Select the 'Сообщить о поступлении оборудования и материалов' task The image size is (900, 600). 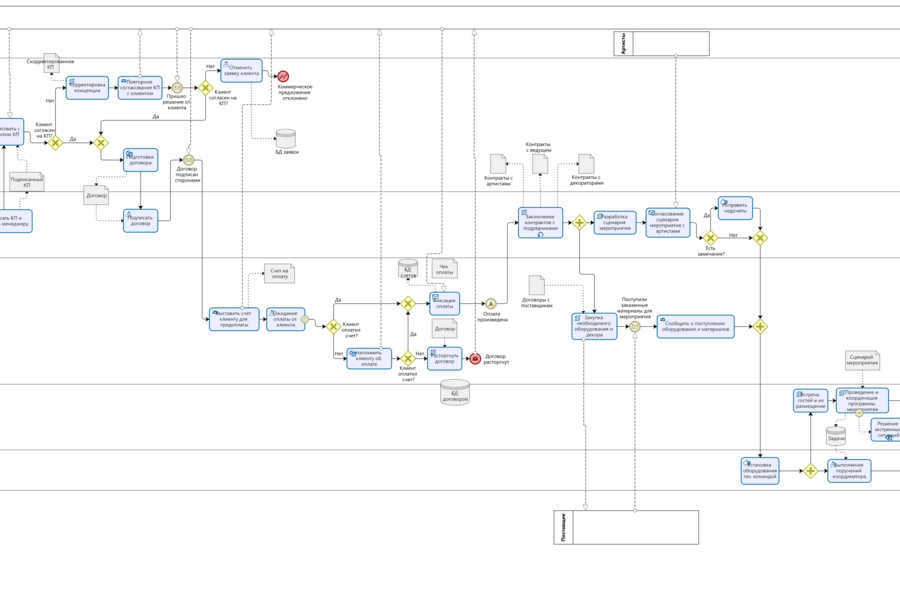point(696,327)
